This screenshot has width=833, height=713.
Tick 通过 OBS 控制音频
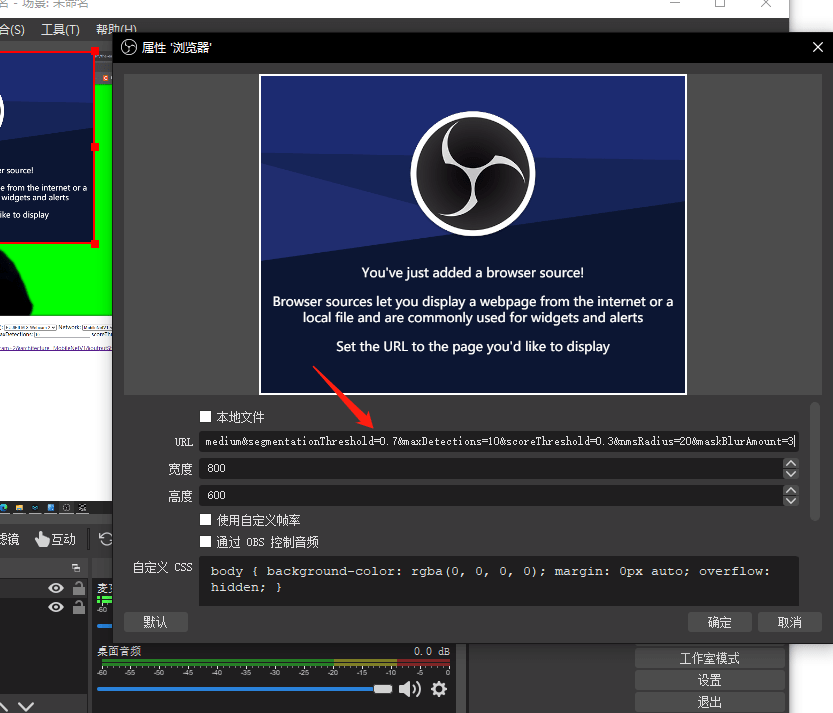(x=205, y=541)
